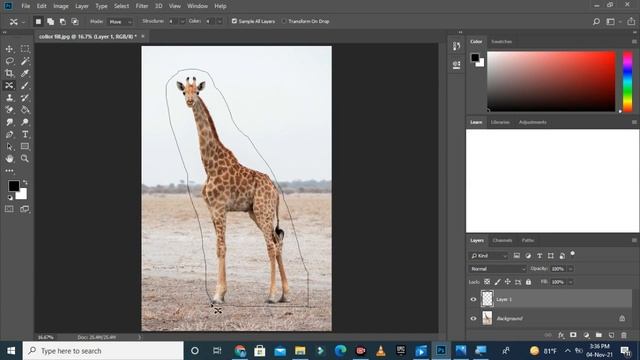Select the Eraser tool
The width and height of the screenshot is (640, 360).
(x=9, y=110)
